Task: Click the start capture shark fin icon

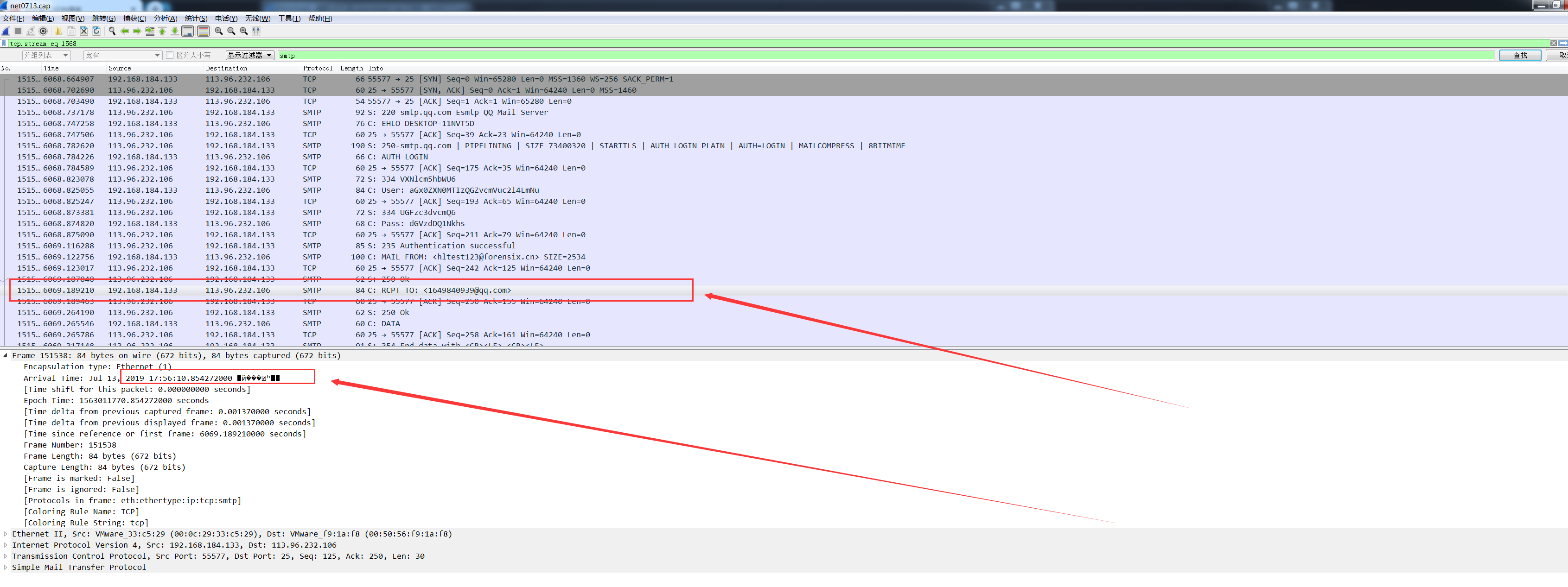Action: pyautogui.click(x=6, y=31)
